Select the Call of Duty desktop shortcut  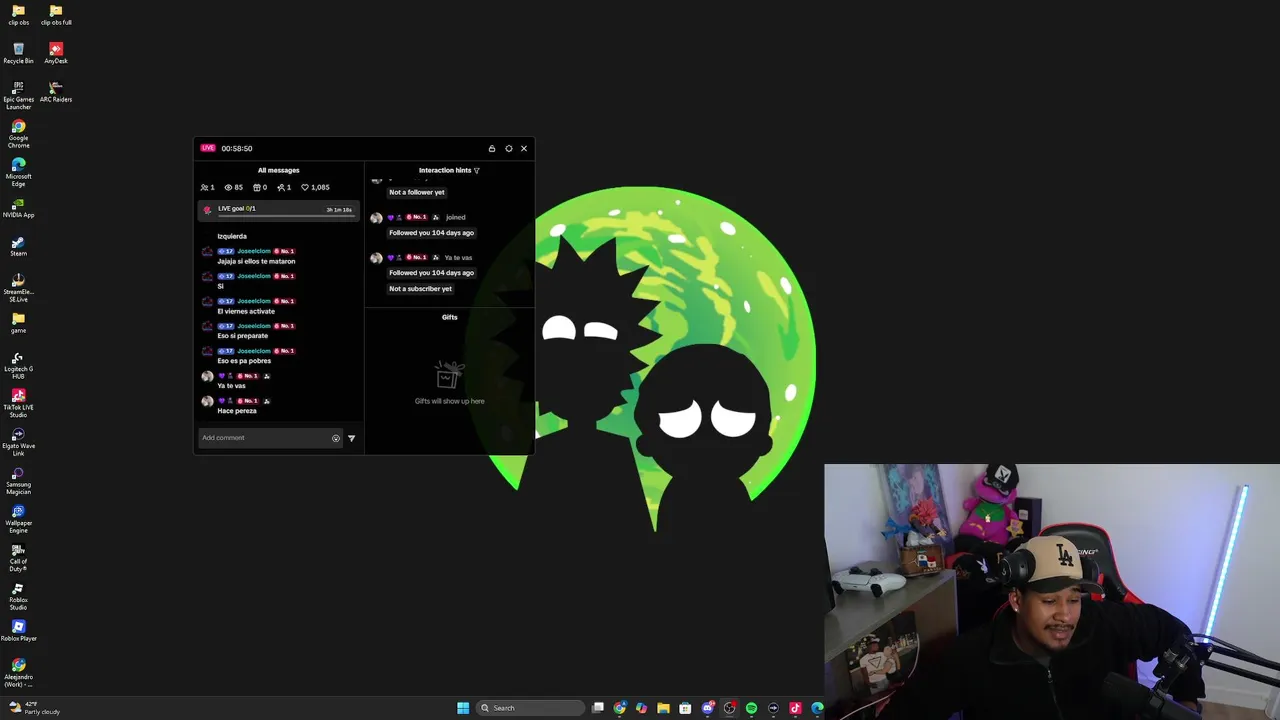coord(18,557)
